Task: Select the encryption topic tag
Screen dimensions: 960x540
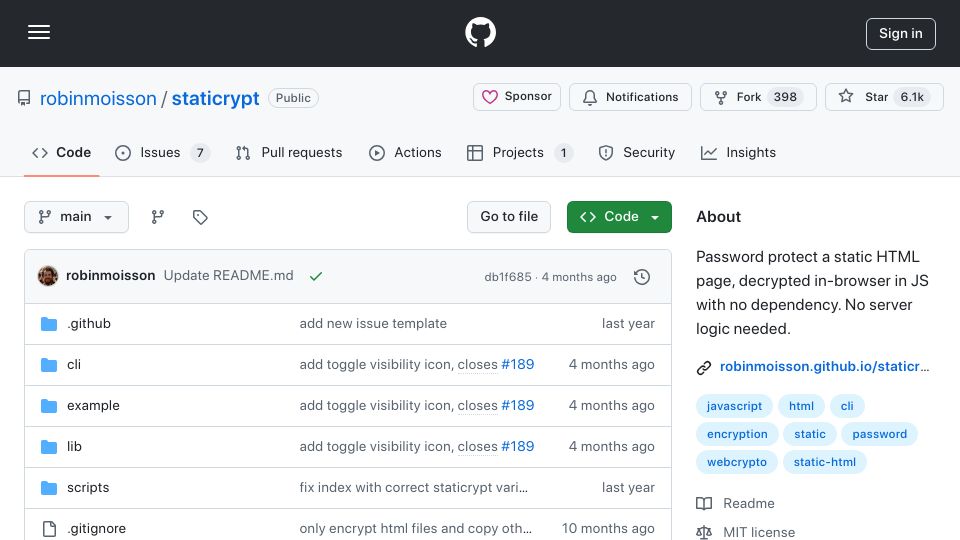Action: click(737, 434)
